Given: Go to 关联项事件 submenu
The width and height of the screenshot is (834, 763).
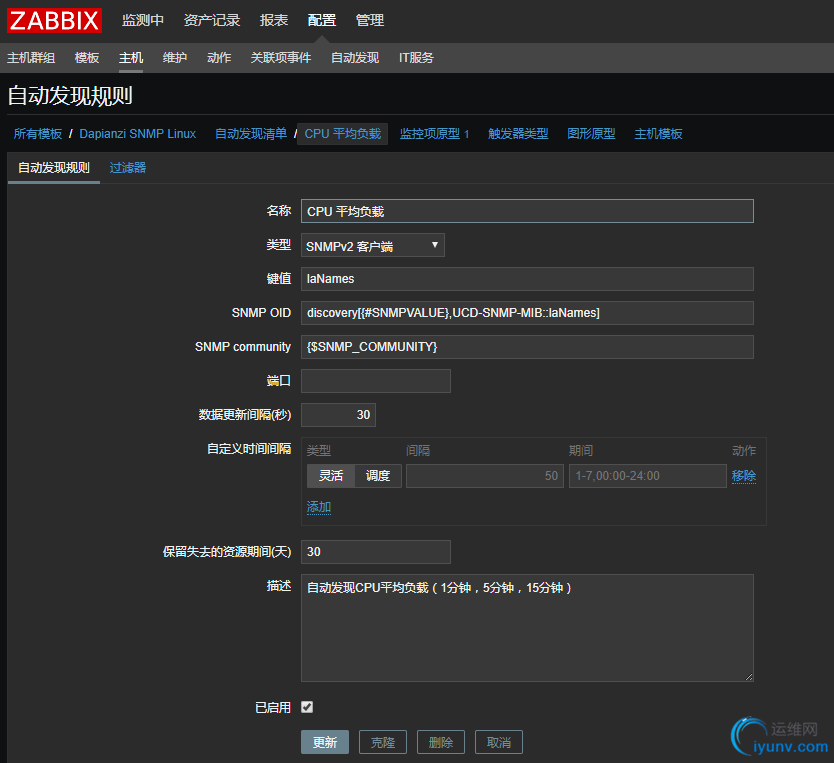Looking at the screenshot, I should (281, 57).
